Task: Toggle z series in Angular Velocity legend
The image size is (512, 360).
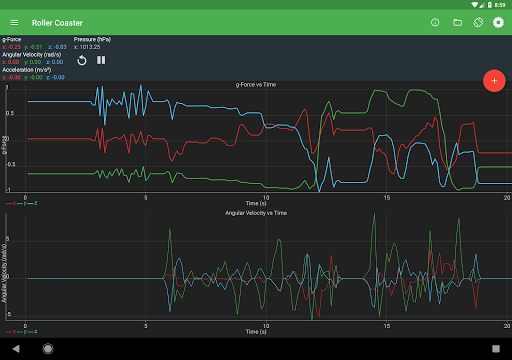Action: coord(32,332)
